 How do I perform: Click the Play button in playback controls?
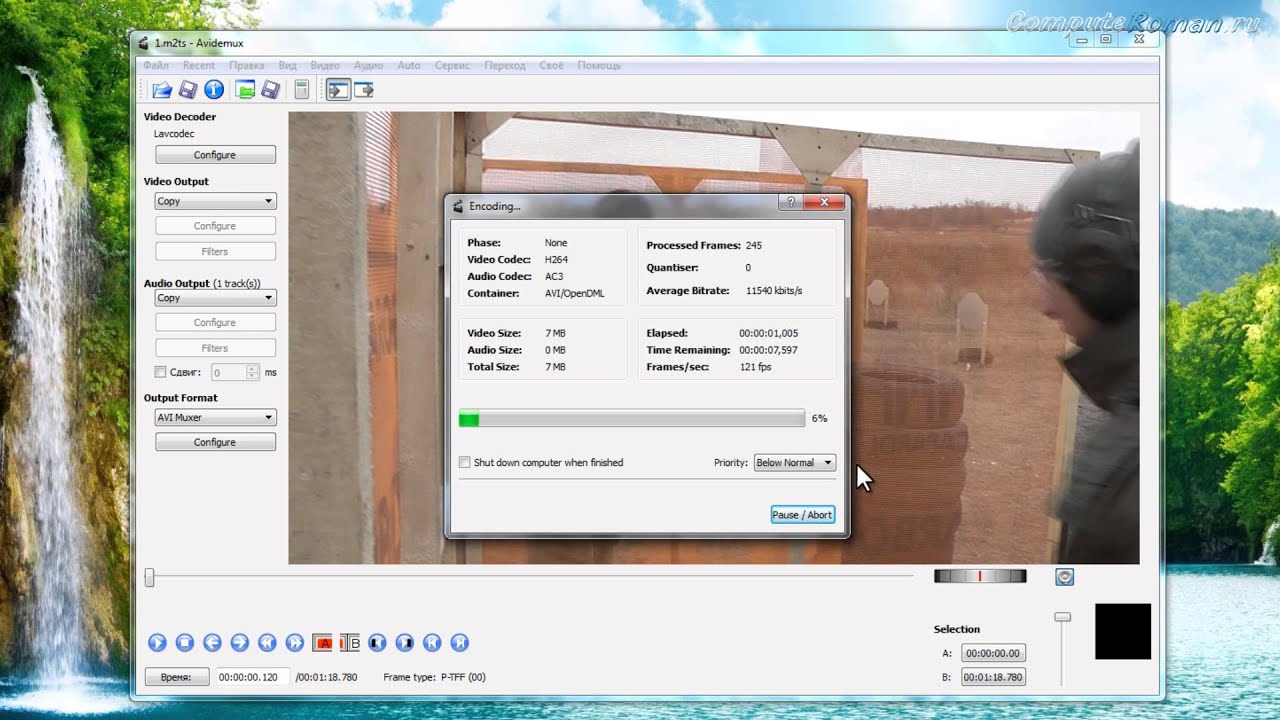coord(157,643)
